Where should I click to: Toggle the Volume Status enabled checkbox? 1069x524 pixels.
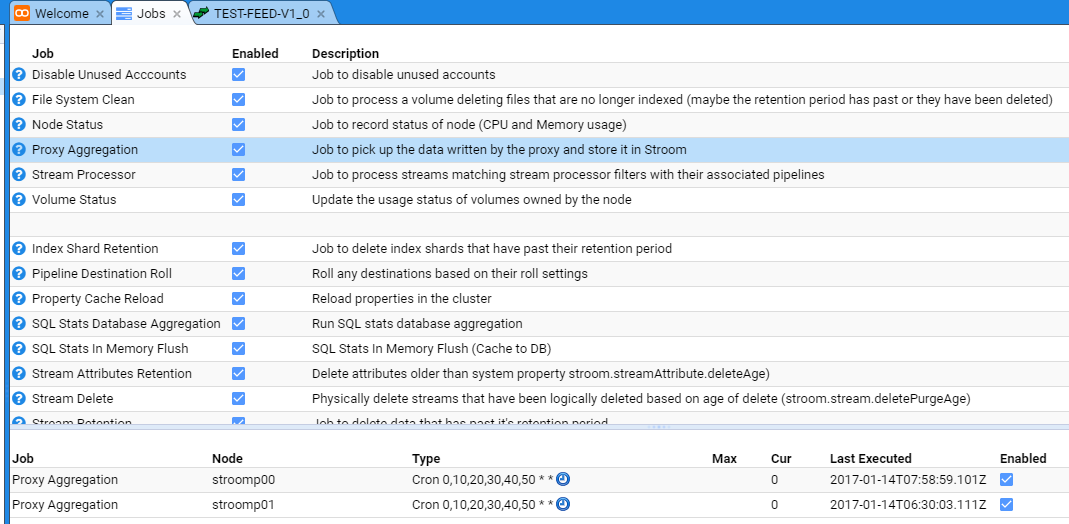click(x=238, y=200)
